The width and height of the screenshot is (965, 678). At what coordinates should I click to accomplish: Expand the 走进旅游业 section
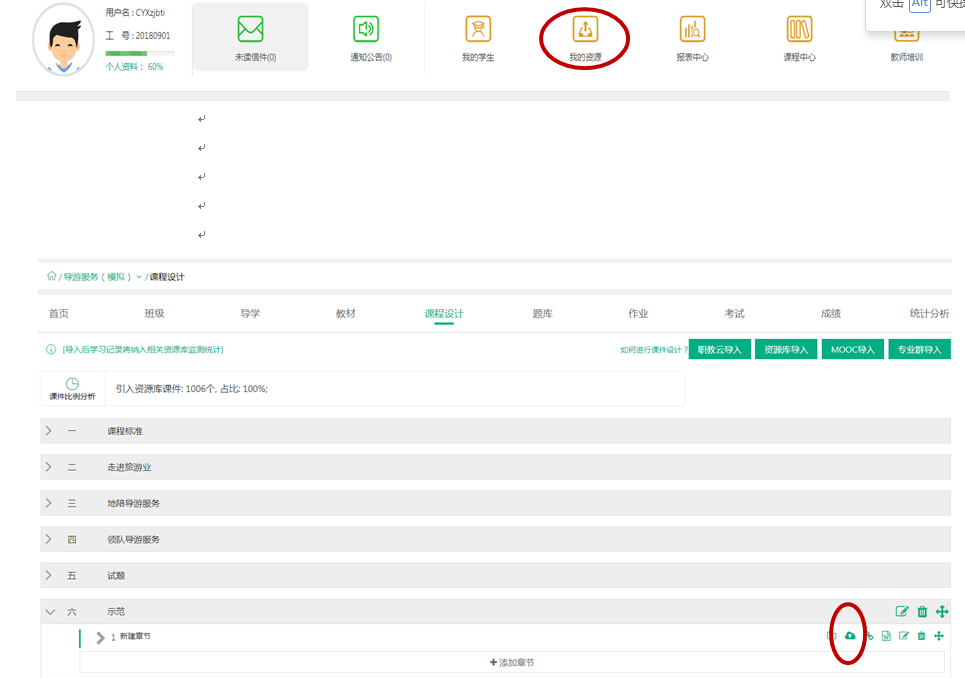pos(48,467)
